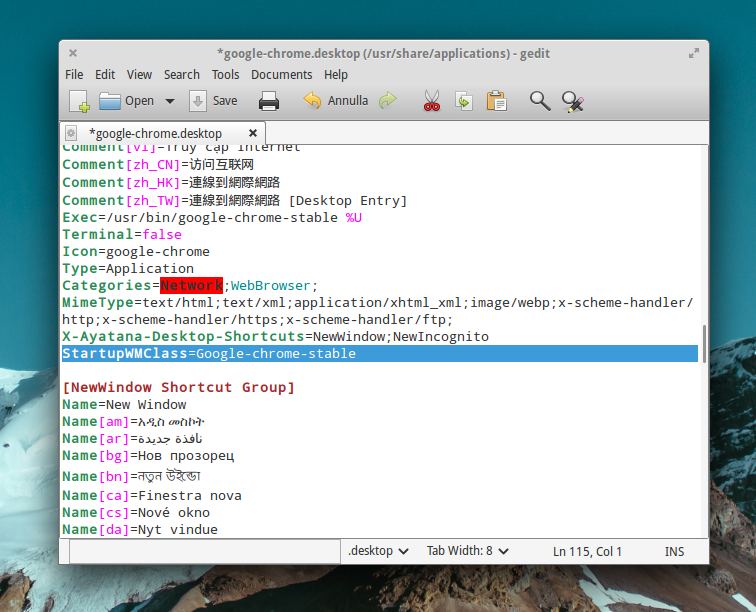Open the Tab Width dropdown
Viewport: 756px width, 612px height.
(x=467, y=551)
